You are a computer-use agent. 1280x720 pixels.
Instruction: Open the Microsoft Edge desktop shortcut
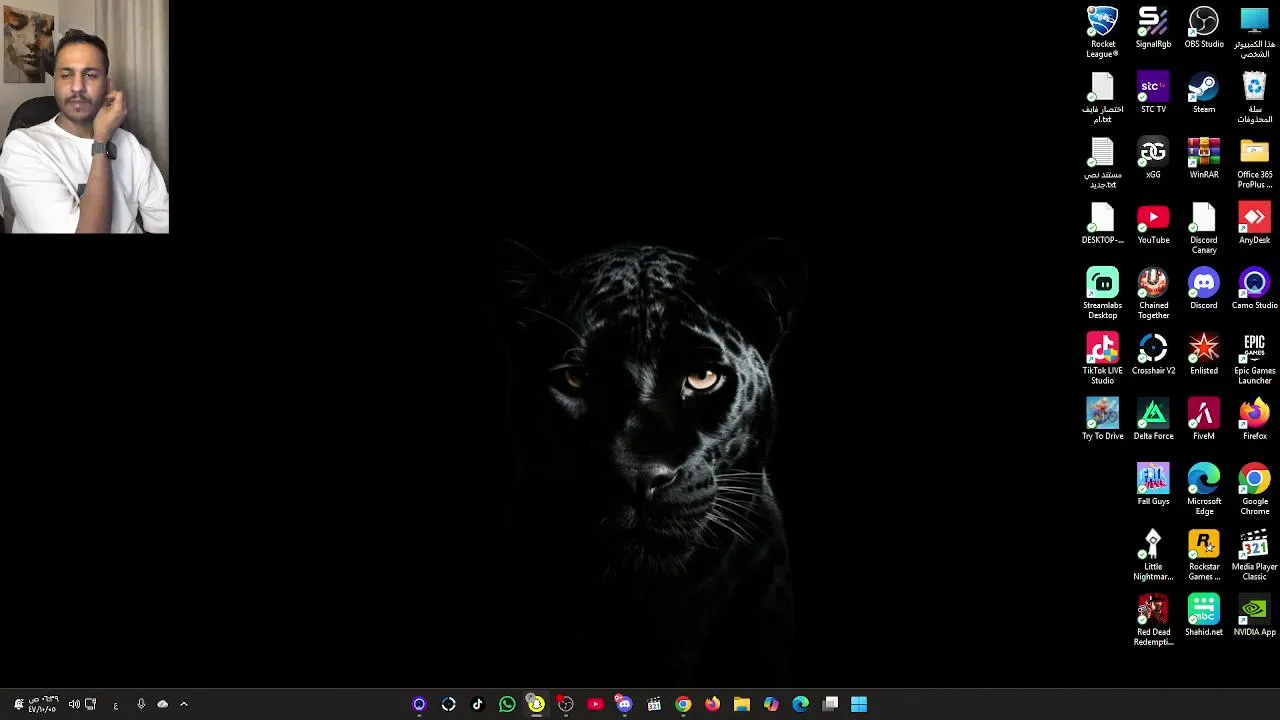tap(1204, 489)
